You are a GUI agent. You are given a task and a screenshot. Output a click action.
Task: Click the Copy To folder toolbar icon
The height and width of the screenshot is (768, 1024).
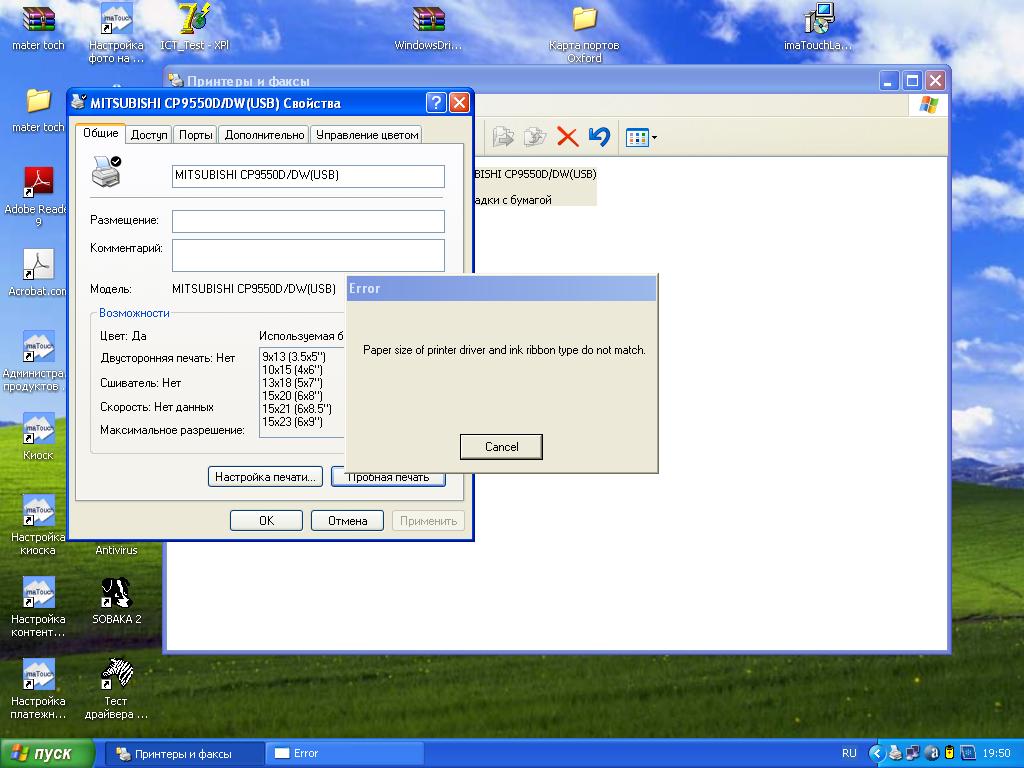(x=535, y=137)
